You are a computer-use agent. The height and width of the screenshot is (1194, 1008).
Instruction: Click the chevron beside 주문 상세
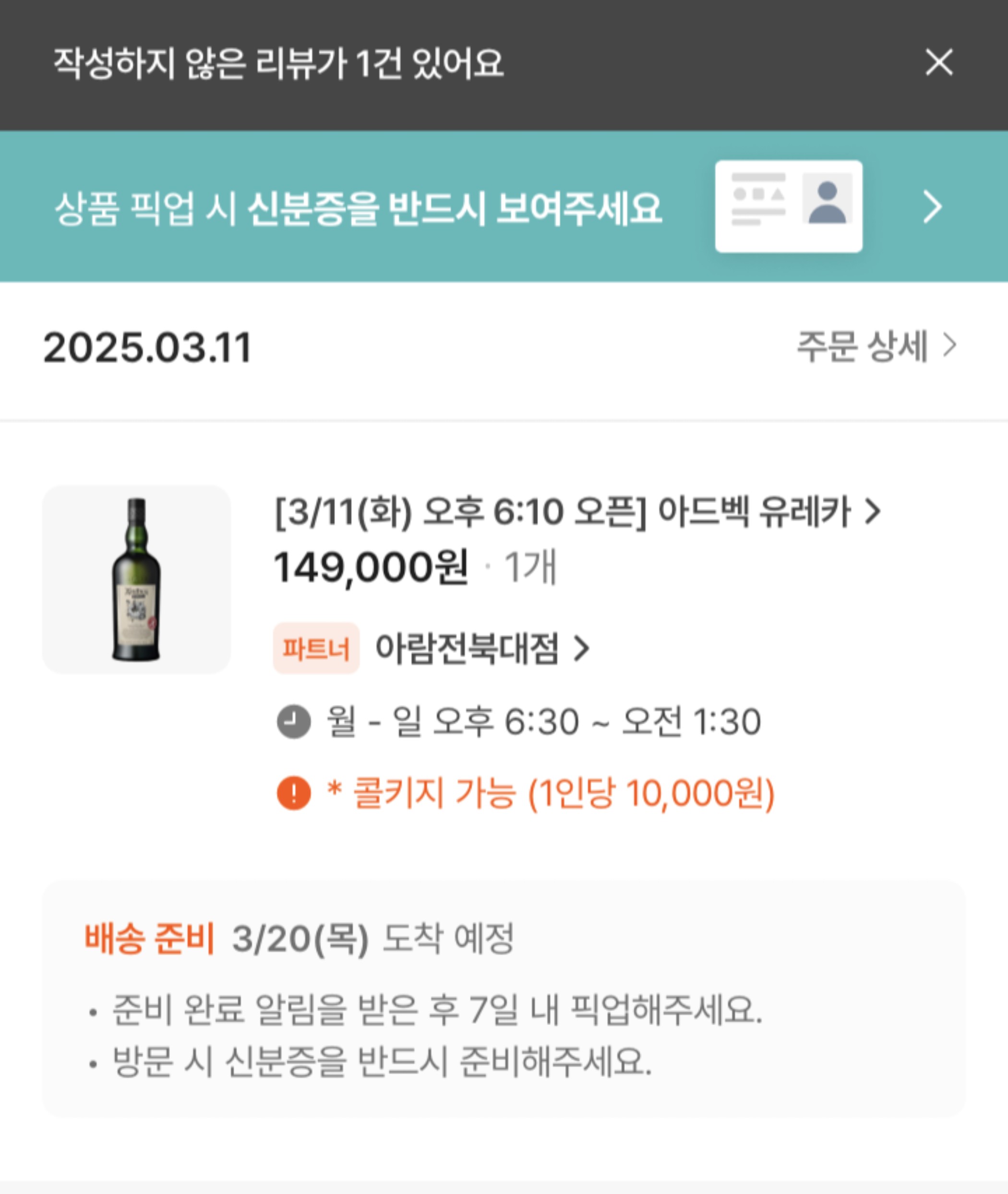[x=950, y=346]
